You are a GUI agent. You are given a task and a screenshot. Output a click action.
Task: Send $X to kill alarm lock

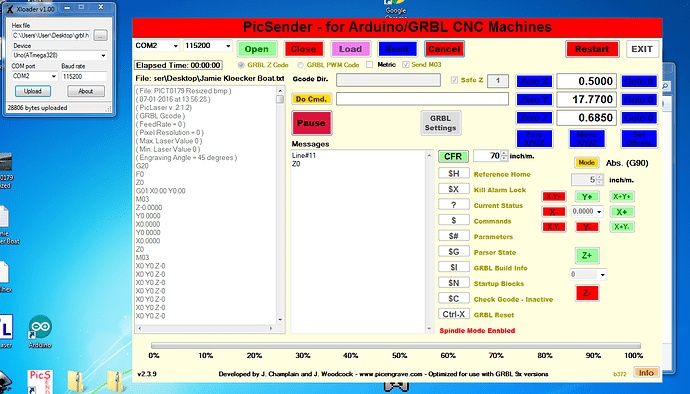(454, 189)
